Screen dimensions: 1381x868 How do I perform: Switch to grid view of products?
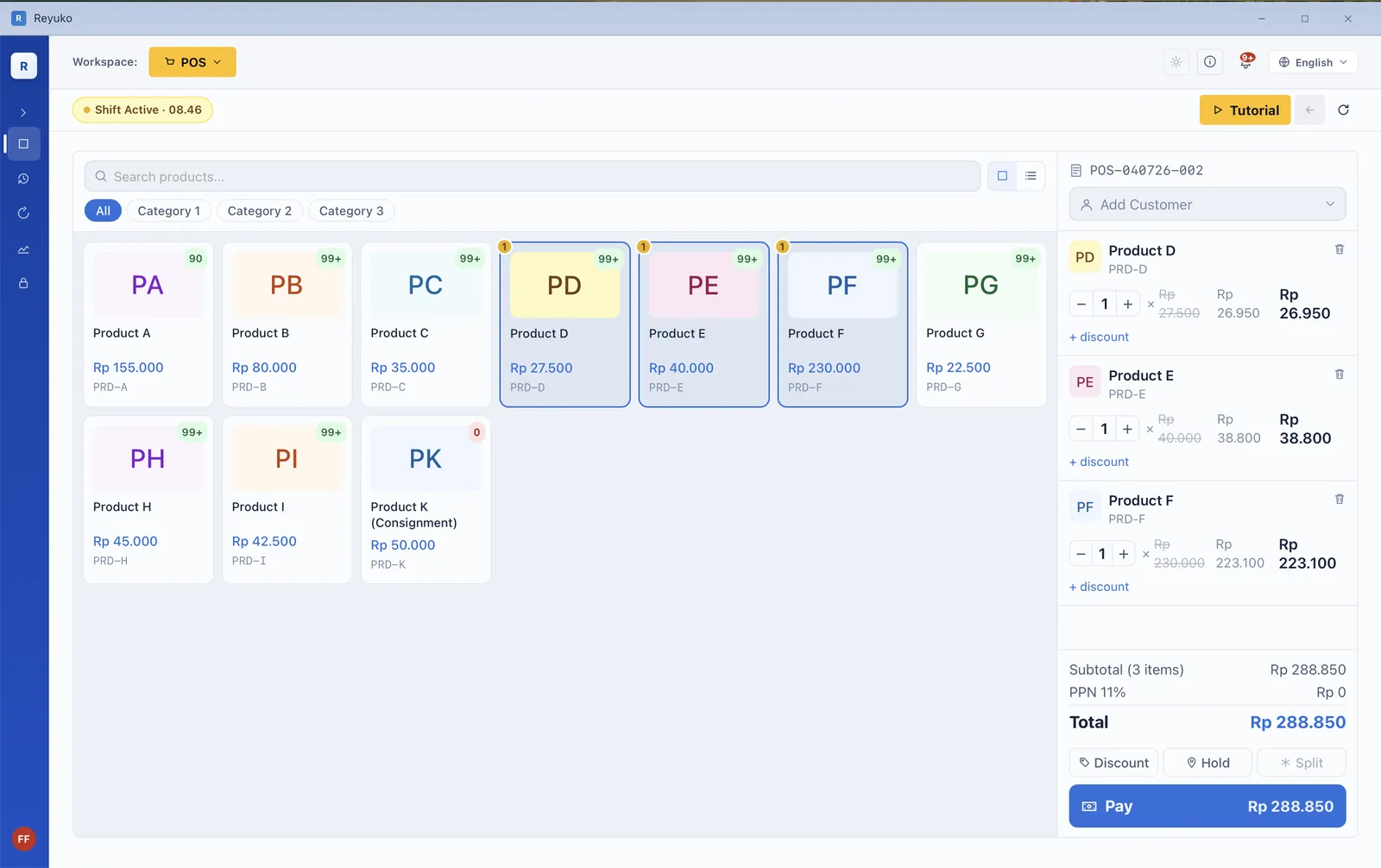(1002, 176)
